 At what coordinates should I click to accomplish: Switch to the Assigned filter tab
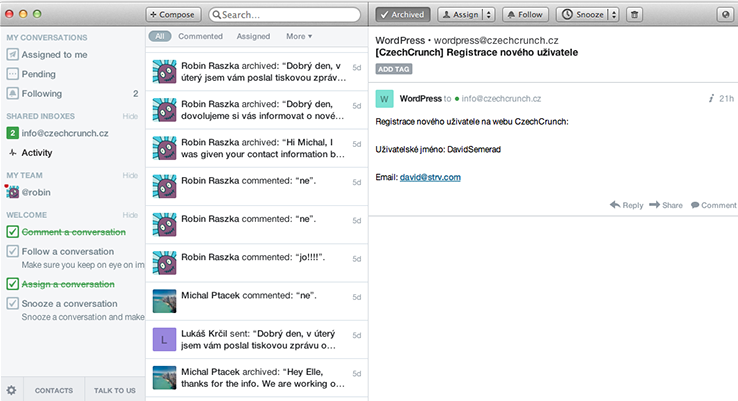pyautogui.click(x=253, y=36)
